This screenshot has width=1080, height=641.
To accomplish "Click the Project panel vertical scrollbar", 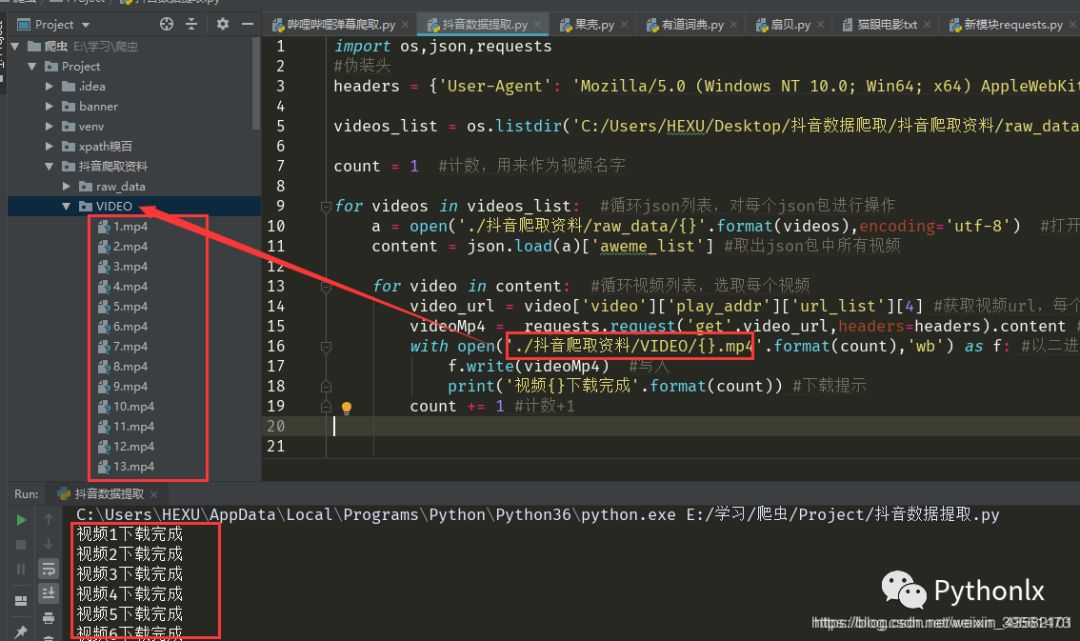I will 256,83.
